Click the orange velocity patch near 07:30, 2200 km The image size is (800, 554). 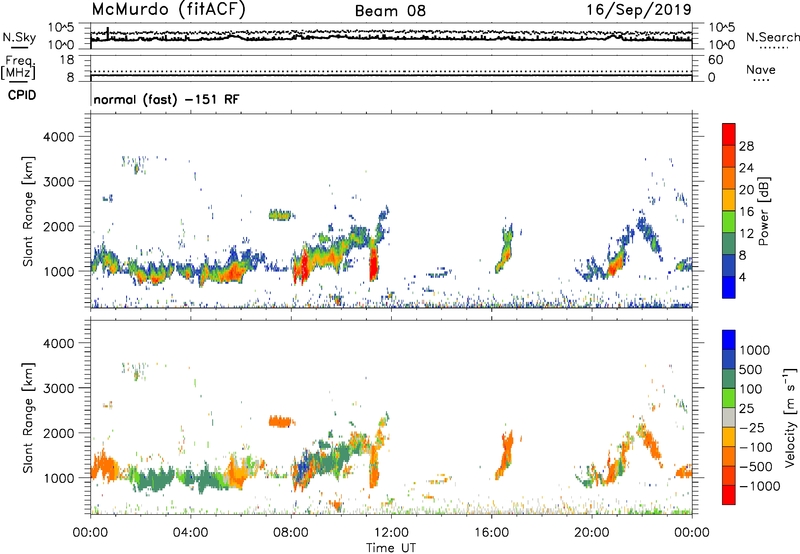pos(280,421)
